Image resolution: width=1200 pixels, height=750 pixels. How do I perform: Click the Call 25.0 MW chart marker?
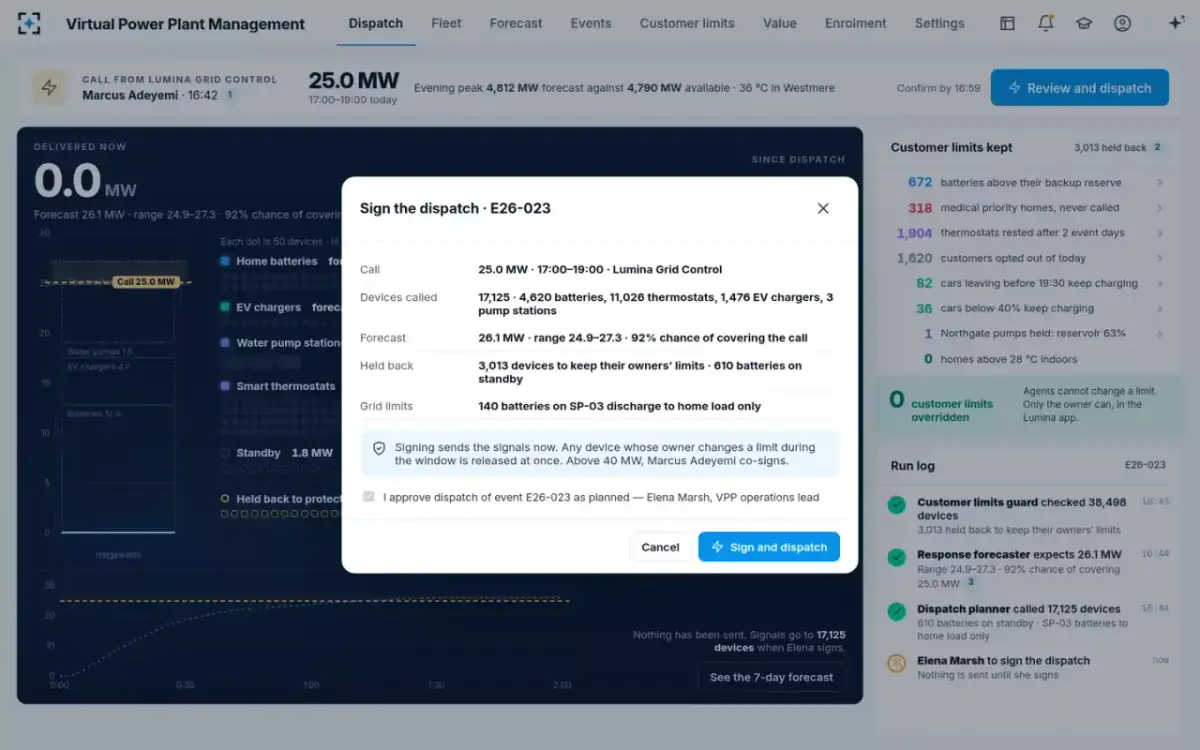(x=146, y=282)
